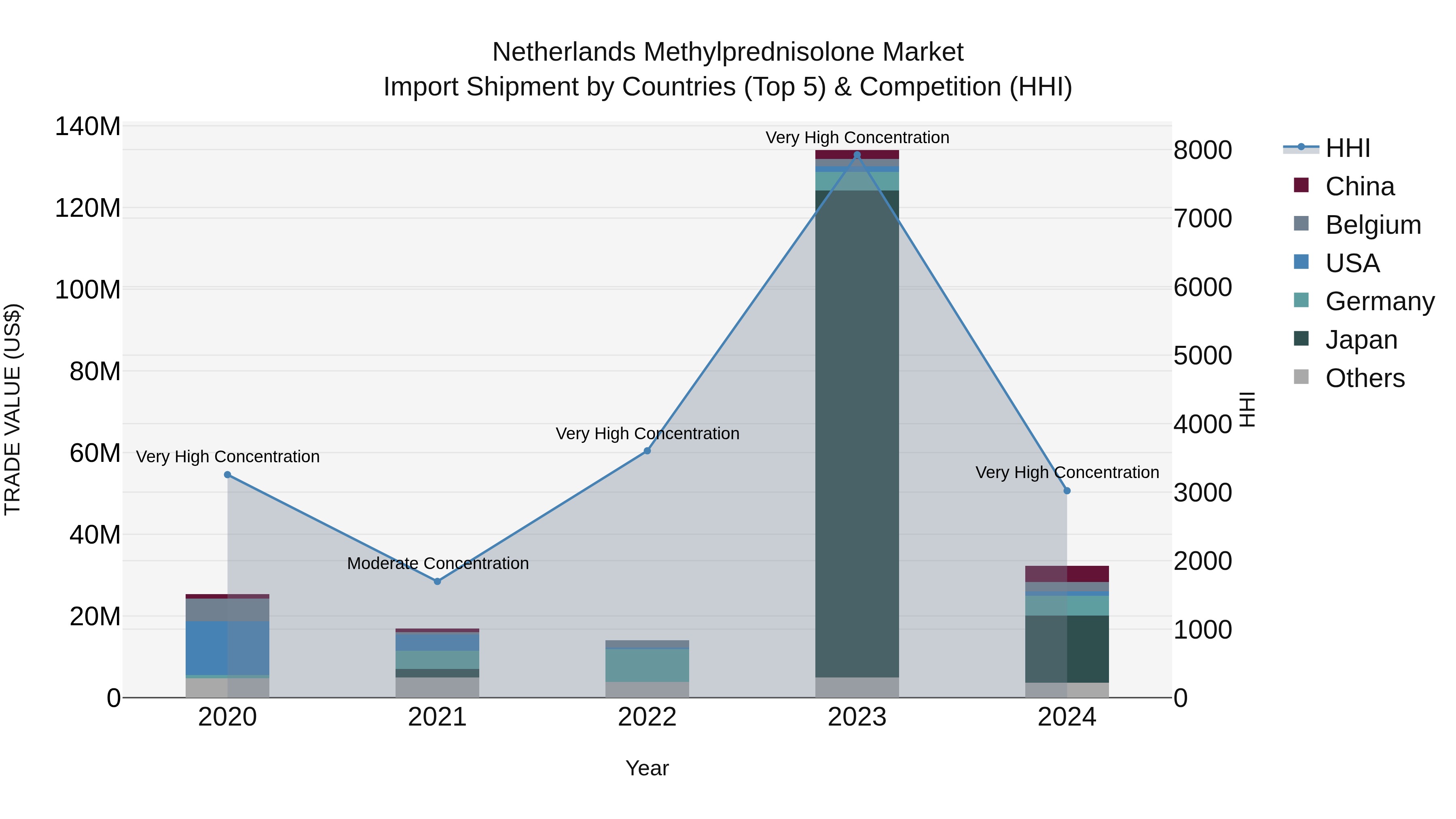Screen dimensions: 1456x819
Task: Click the 2021 x-axis tick label
Action: tap(437, 717)
